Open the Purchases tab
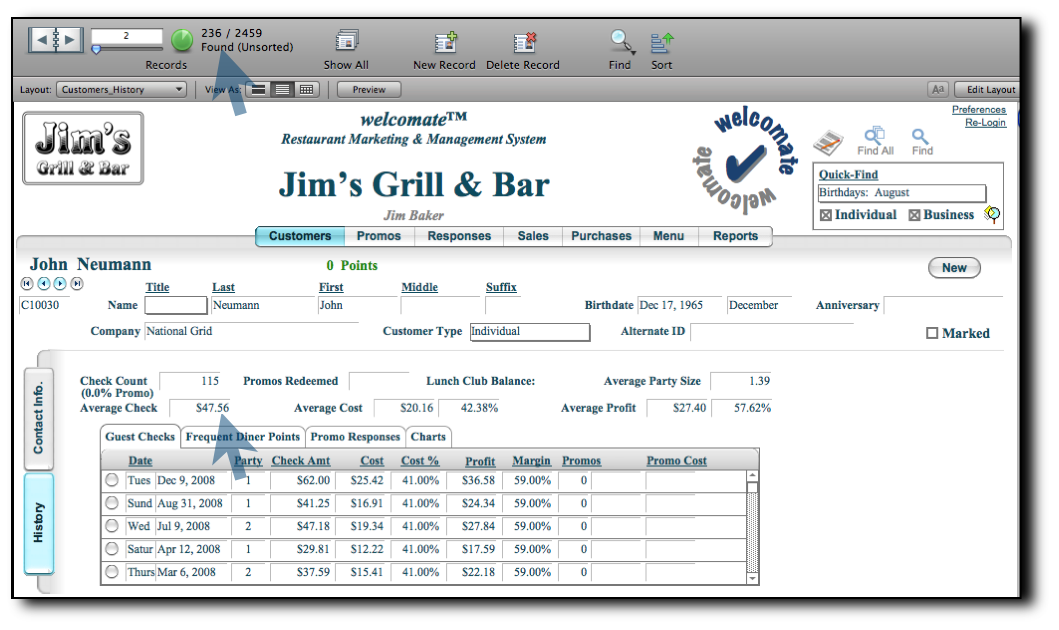1059x630 pixels. [601, 236]
